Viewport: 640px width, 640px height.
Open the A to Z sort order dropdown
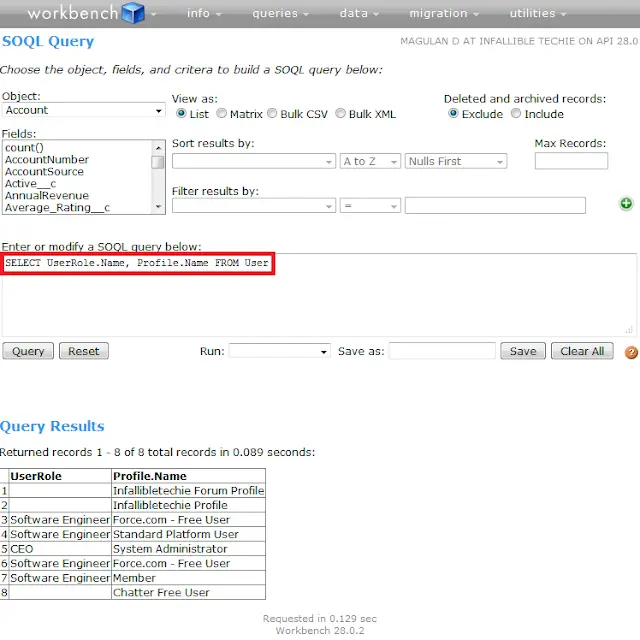370,161
